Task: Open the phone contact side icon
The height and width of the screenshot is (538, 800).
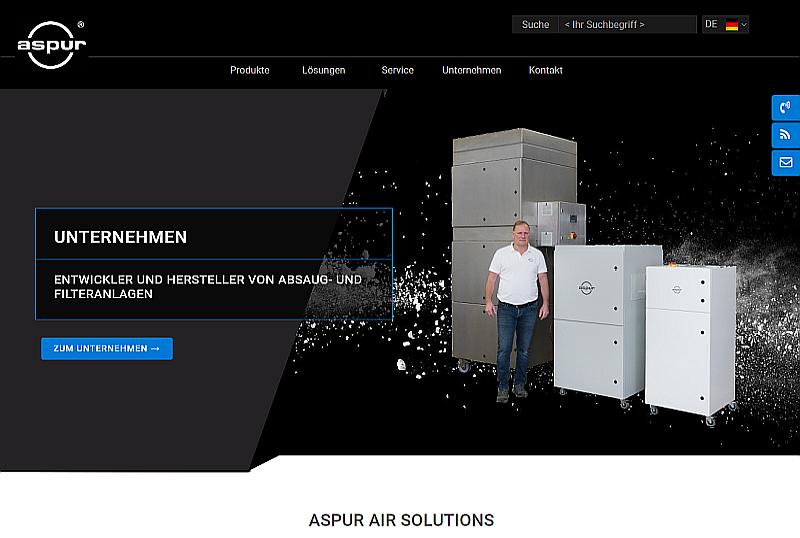Action: 785,108
